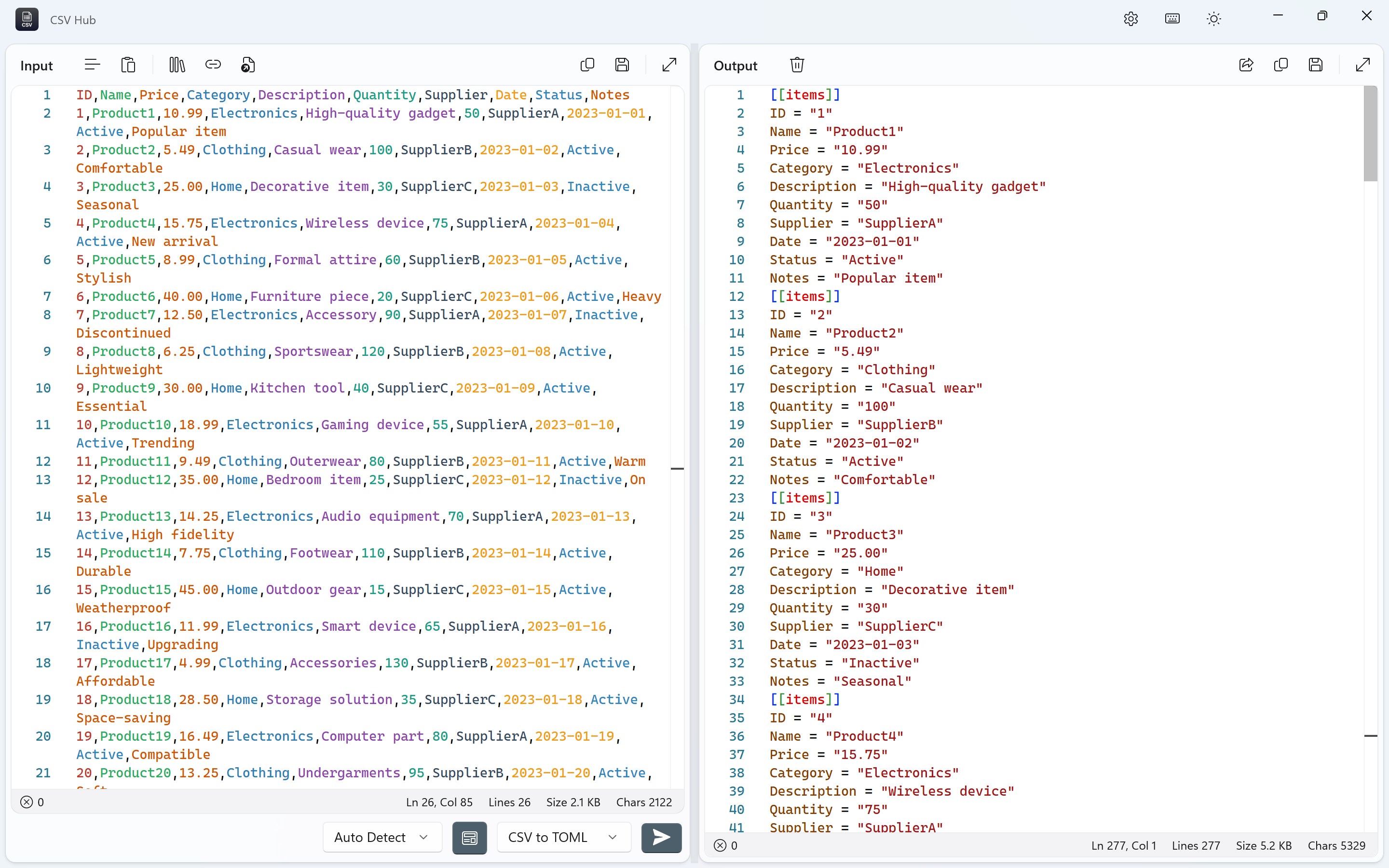The image size is (1389, 868).
Task: Check the error count indicator showing 0
Action: click(32, 802)
